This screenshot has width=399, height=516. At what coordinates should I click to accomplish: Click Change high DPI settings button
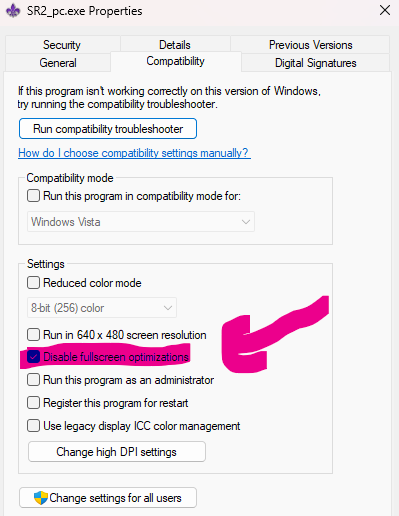117,452
